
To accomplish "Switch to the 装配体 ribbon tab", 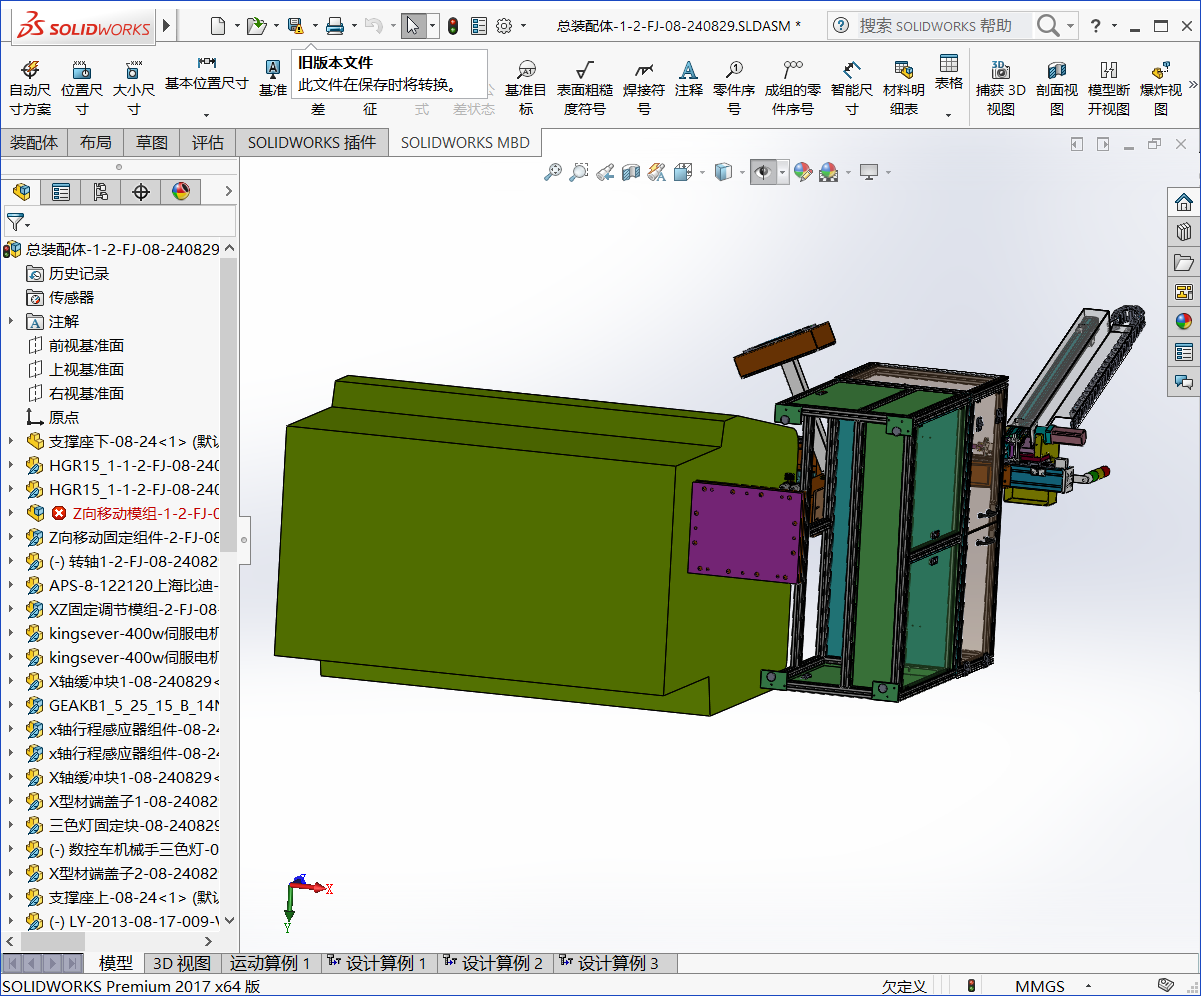I will click(34, 143).
